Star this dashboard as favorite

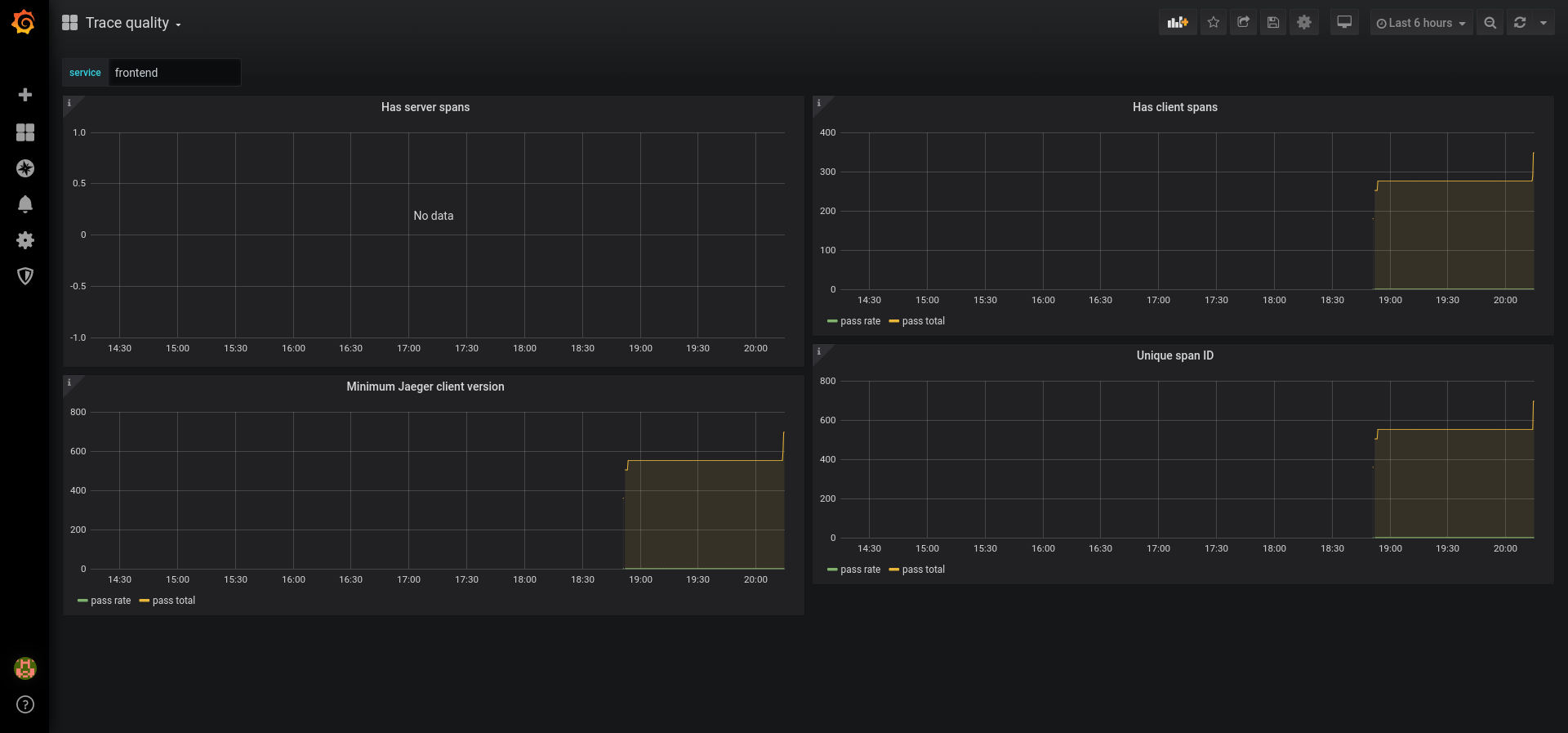pos(1214,23)
